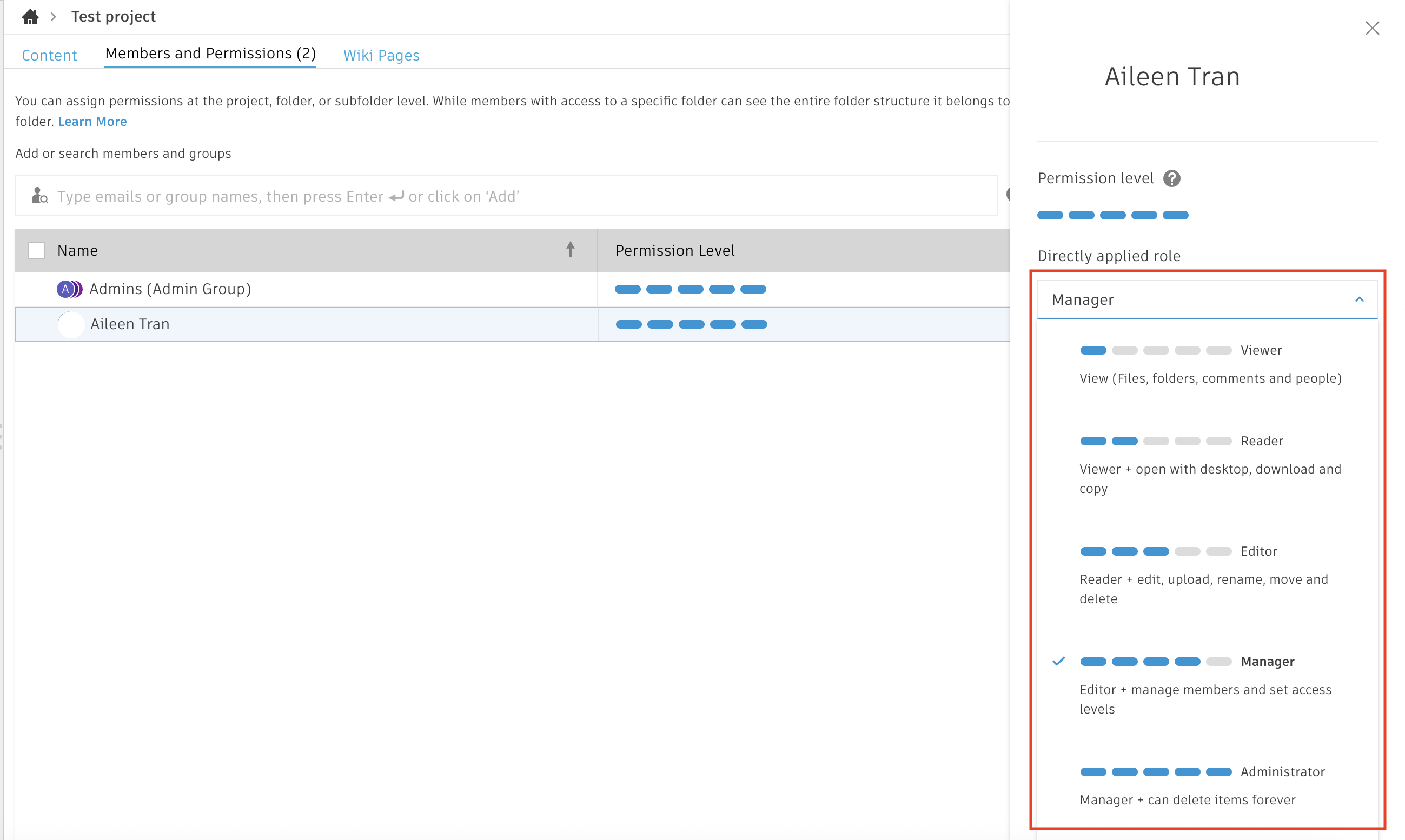This screenshot has width=1405, height=840.
Task: Toggle the select-all checkbox in the Name header
Action: click(36, 250)
